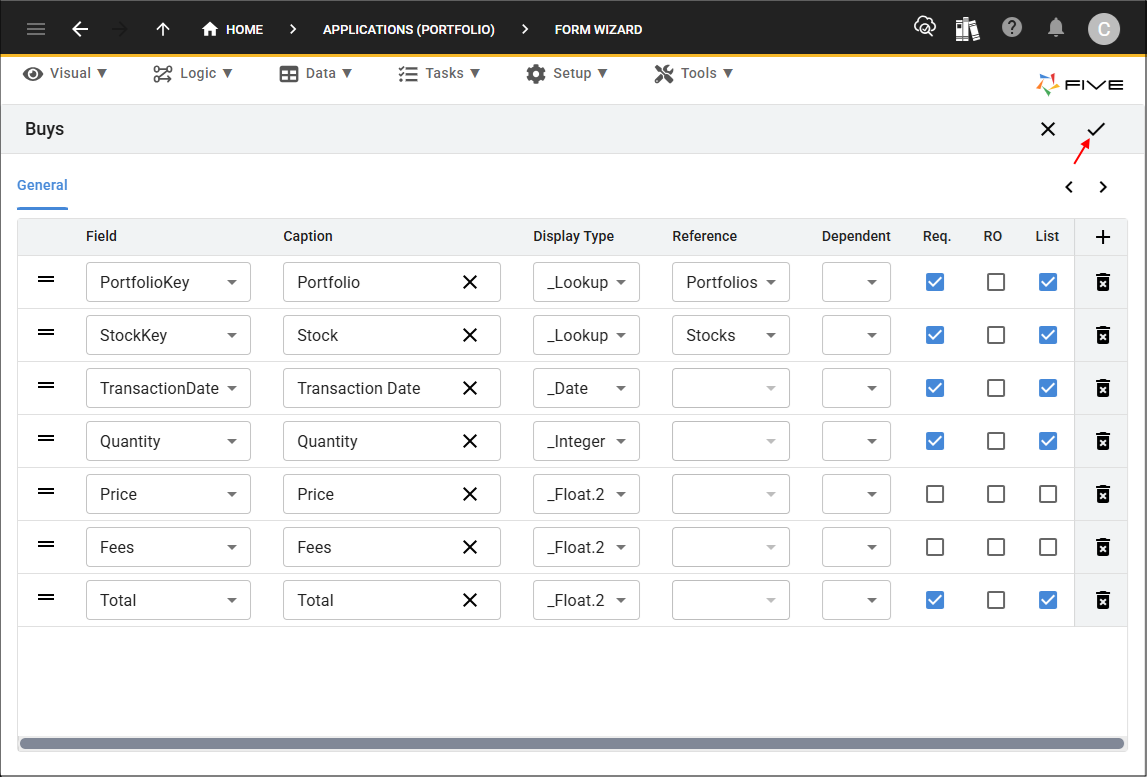The height and width of the screenshot is (777, 1147).
Task: View notifications bell
Action: (x=1056, y=28)
